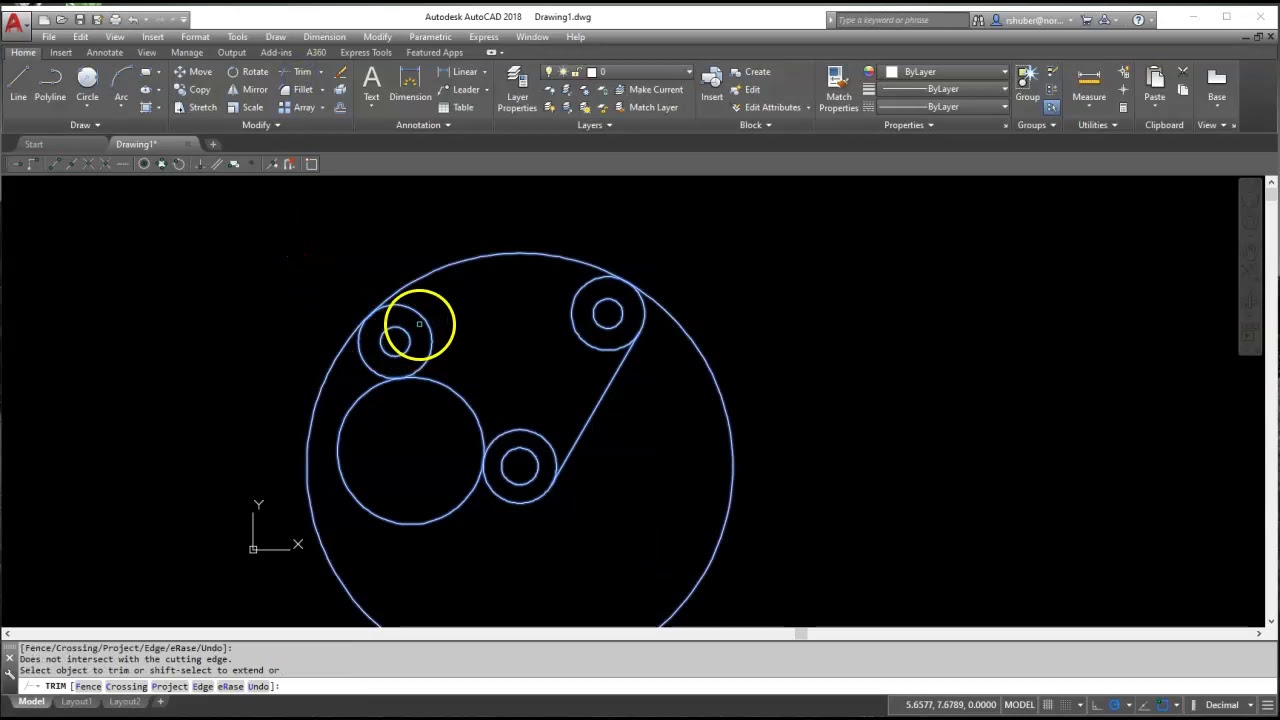
Task: Click the Paste clipboard button
Action: tap(1155, 84)
